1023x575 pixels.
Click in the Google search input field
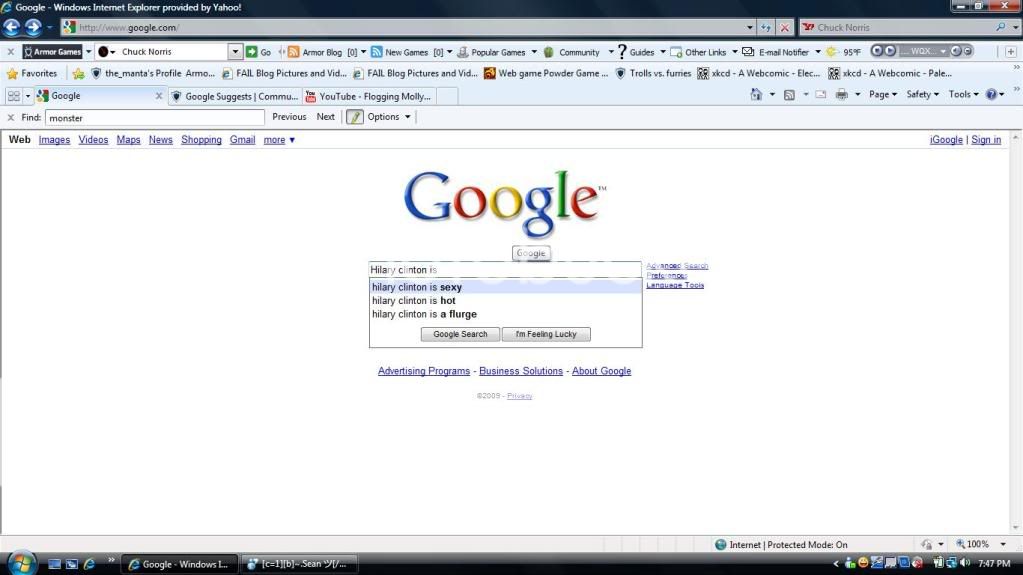point(505,270)
